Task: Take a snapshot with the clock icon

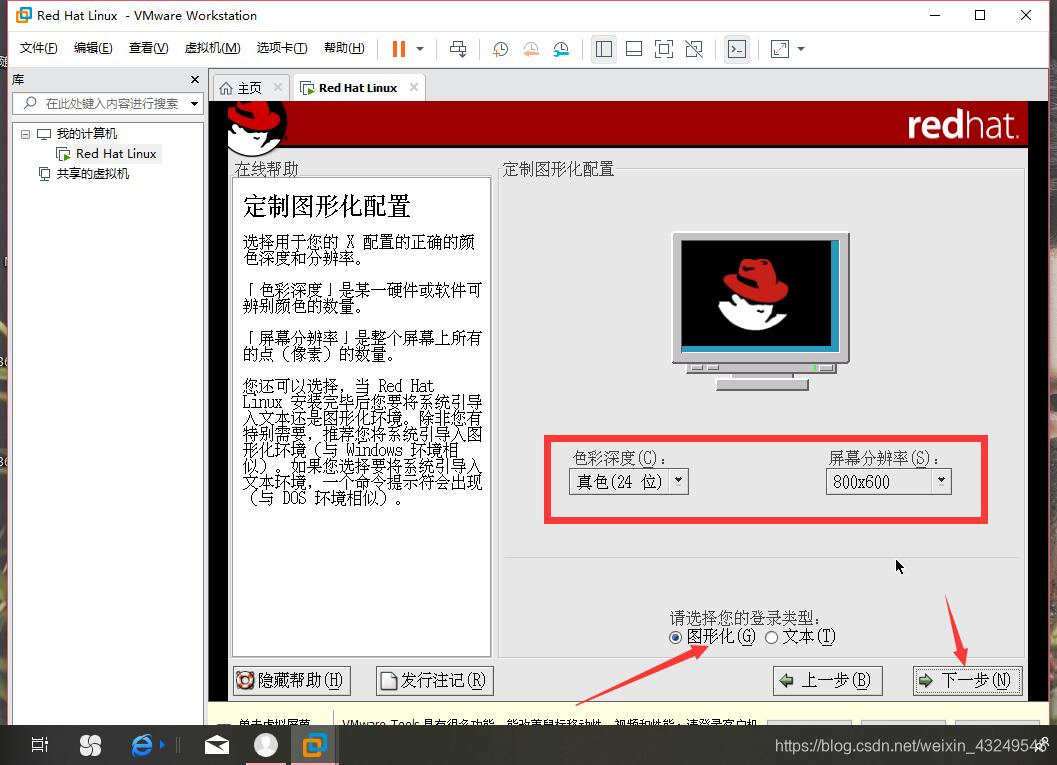Action: click(500, 49)
